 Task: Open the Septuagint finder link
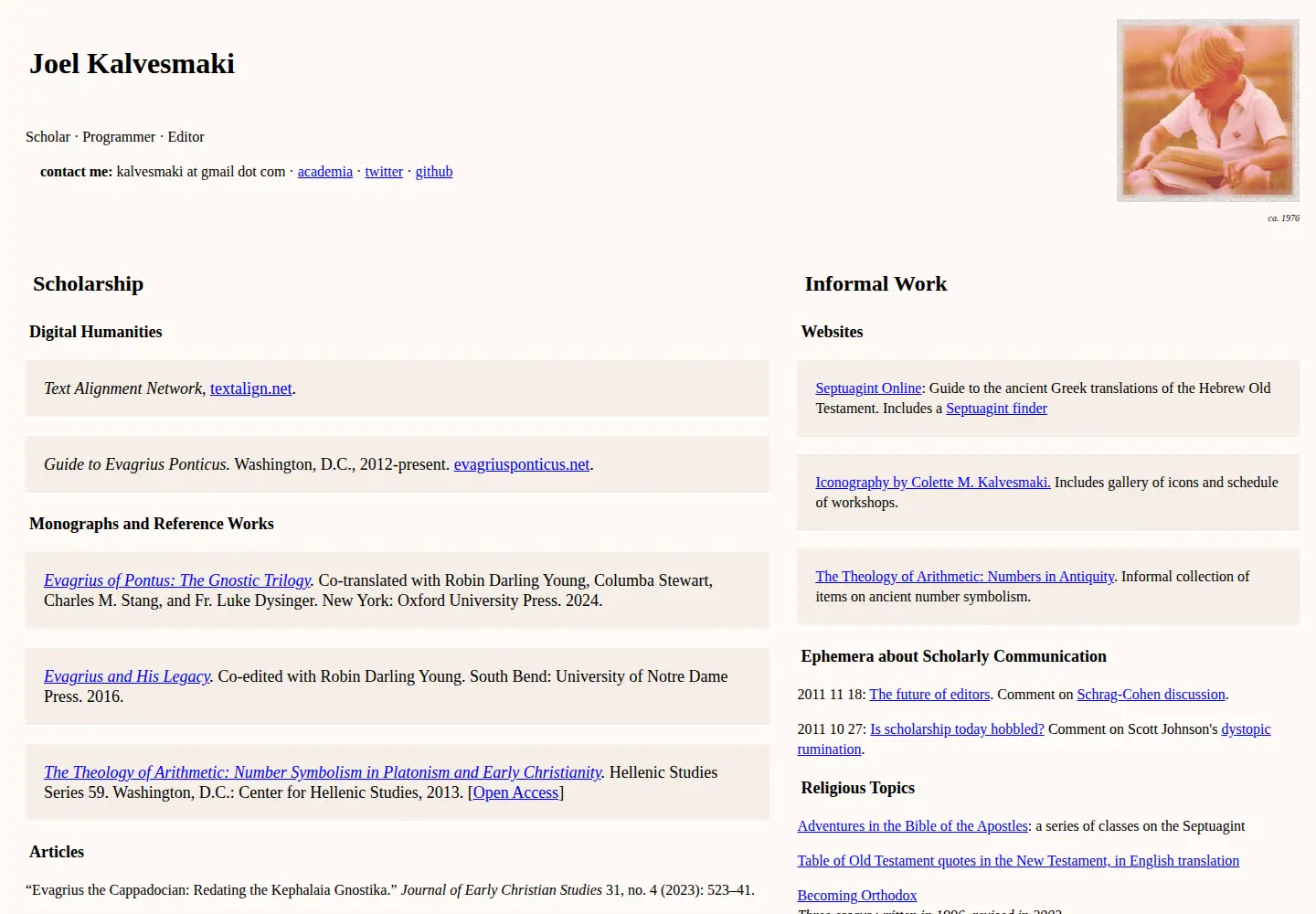click(x=996, y=409)
